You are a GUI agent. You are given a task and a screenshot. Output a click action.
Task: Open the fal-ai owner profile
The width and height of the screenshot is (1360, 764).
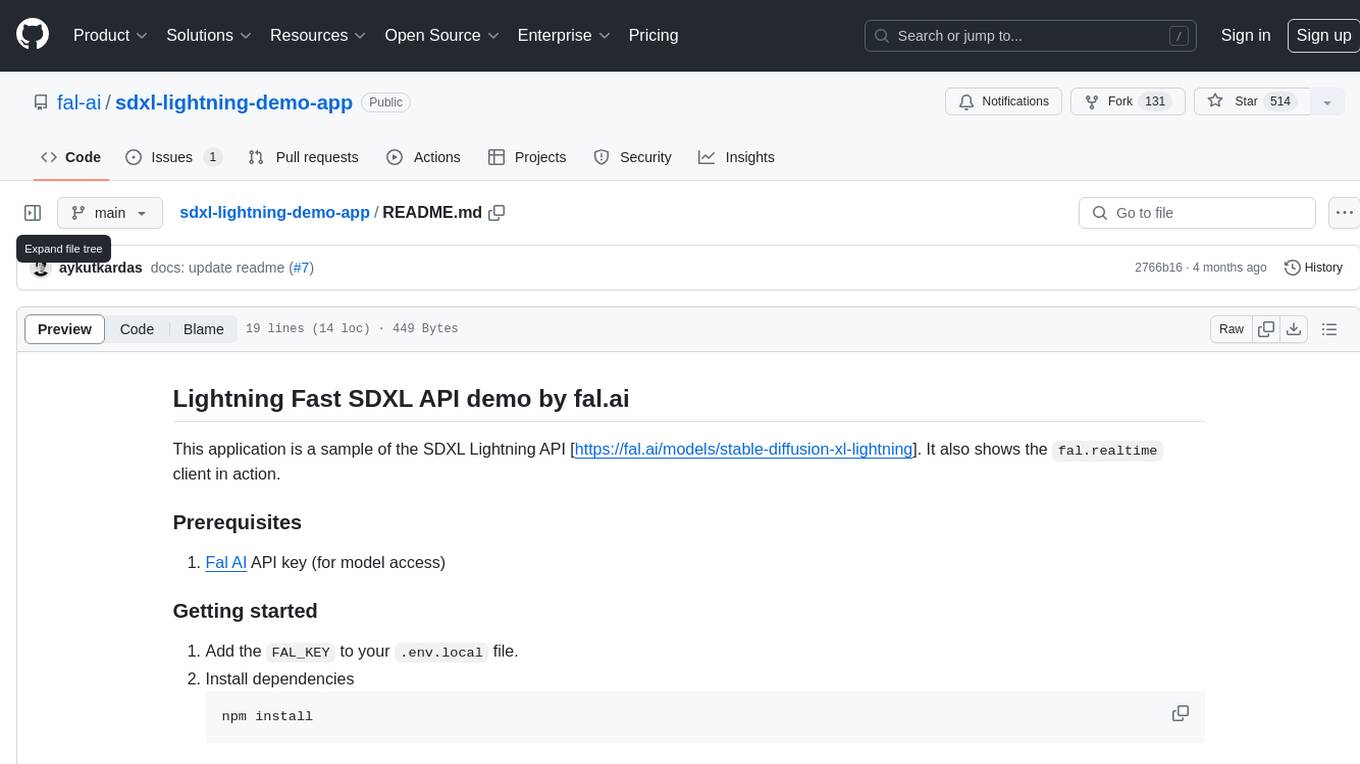(79, 102)
